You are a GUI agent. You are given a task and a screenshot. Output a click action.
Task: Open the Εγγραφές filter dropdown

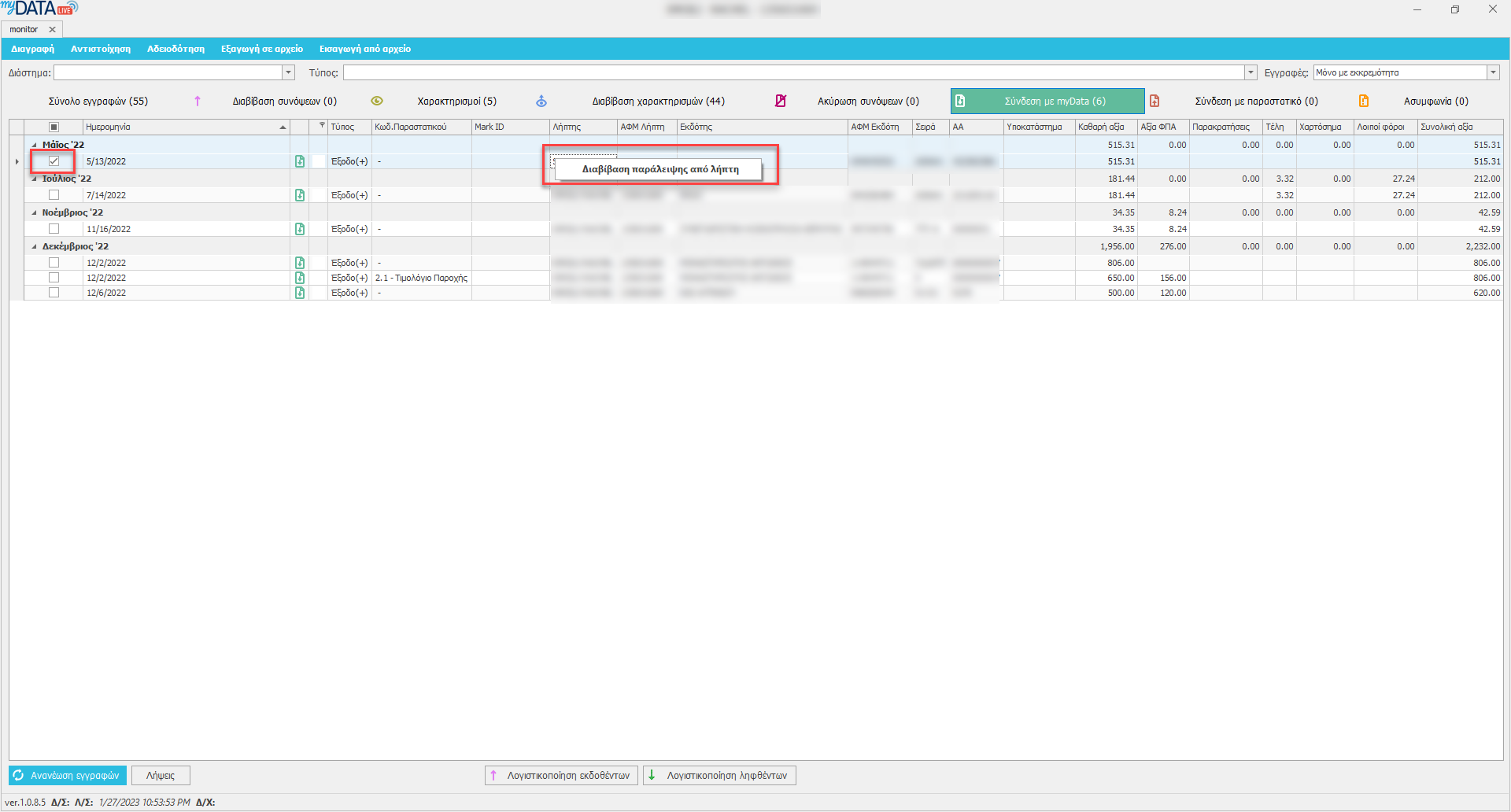tap(1492, 72)
